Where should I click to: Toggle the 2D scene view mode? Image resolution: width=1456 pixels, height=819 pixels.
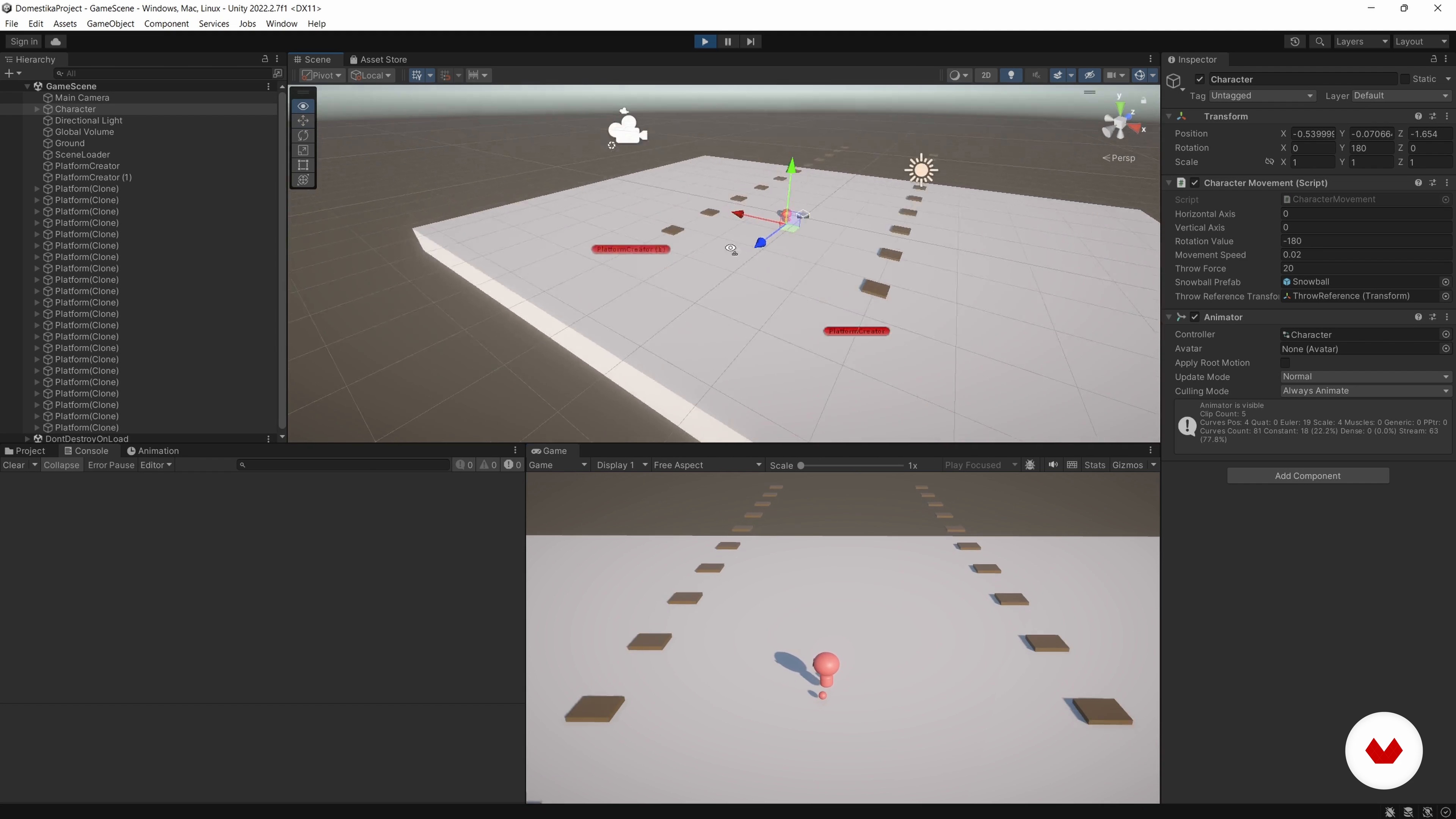(986, 75)
